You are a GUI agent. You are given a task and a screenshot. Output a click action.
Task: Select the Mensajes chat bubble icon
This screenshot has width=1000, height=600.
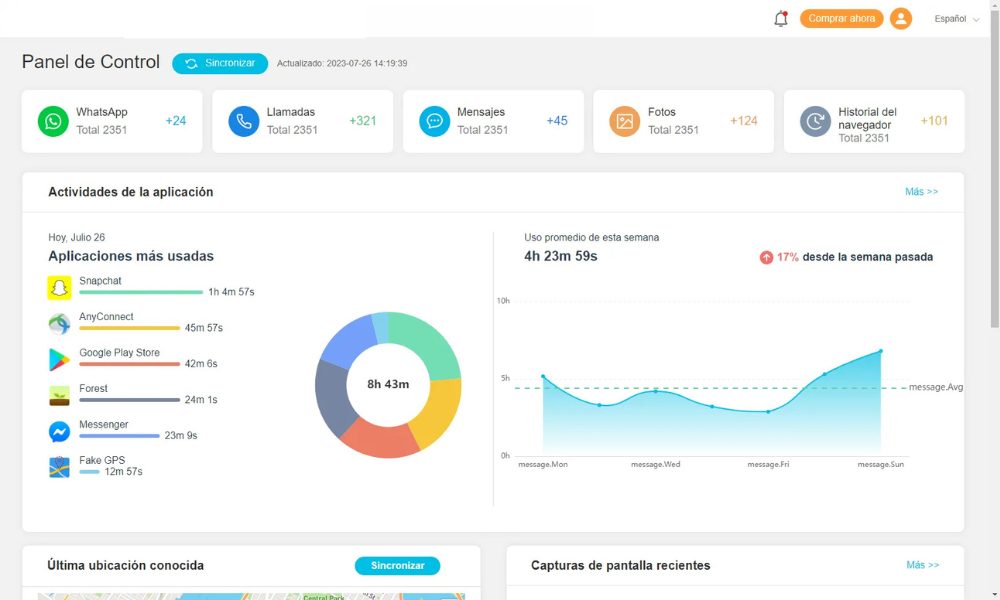434,121
